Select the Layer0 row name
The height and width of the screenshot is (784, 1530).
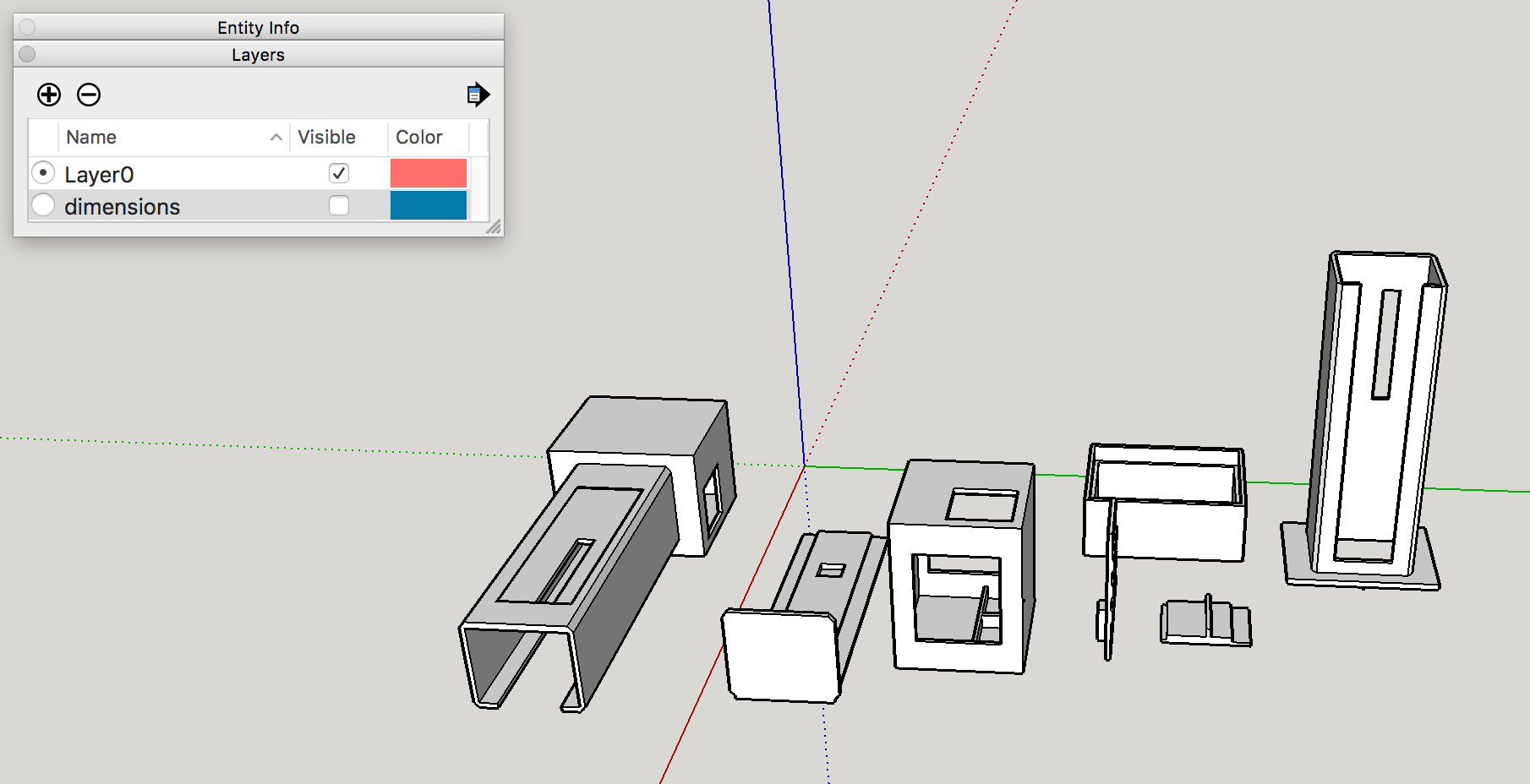pyautogui.click(x=99, y=174)
